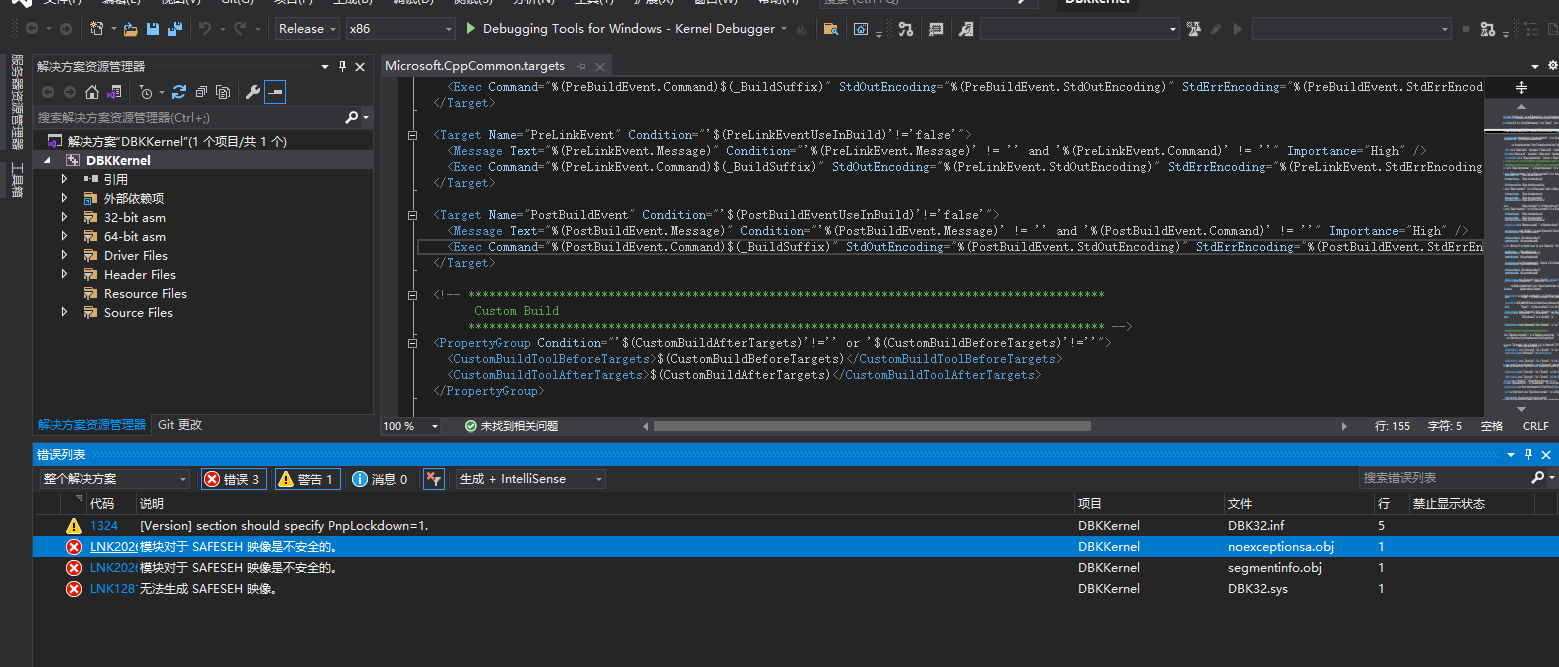Expand the Source Files tree node

pyautogui.click(x=63, y=312)
